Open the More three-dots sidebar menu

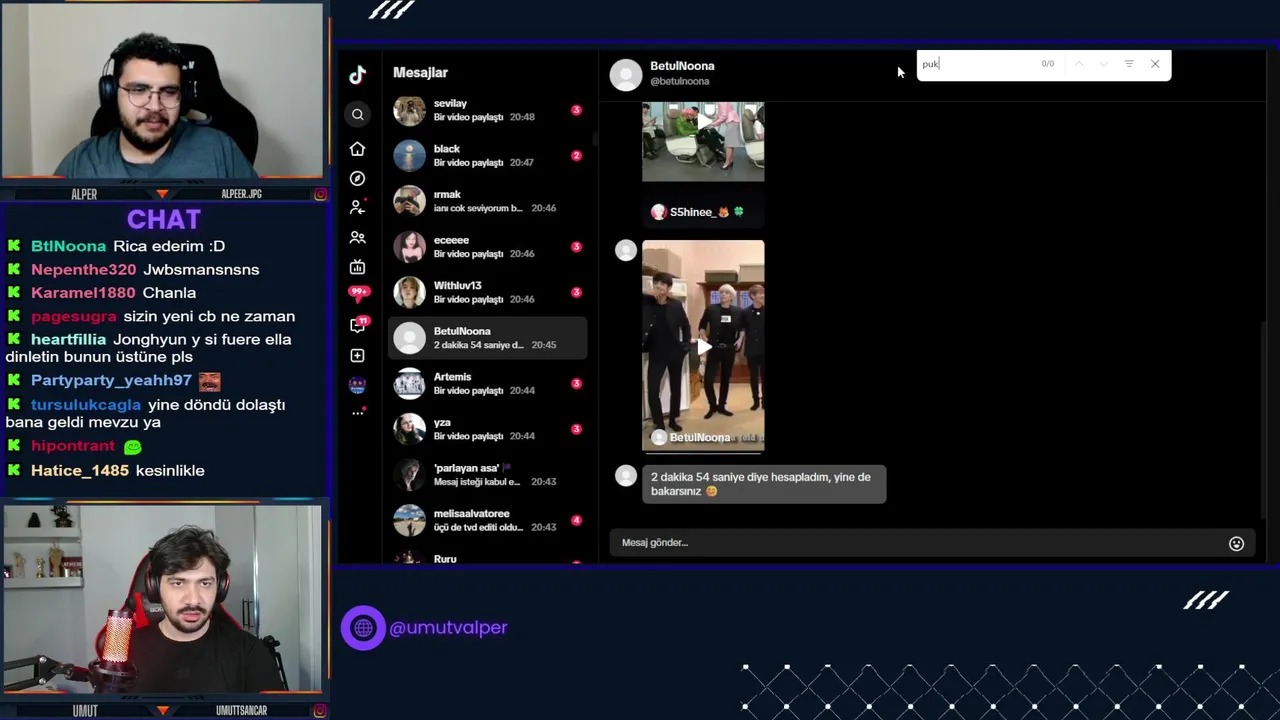pos(357,412)
